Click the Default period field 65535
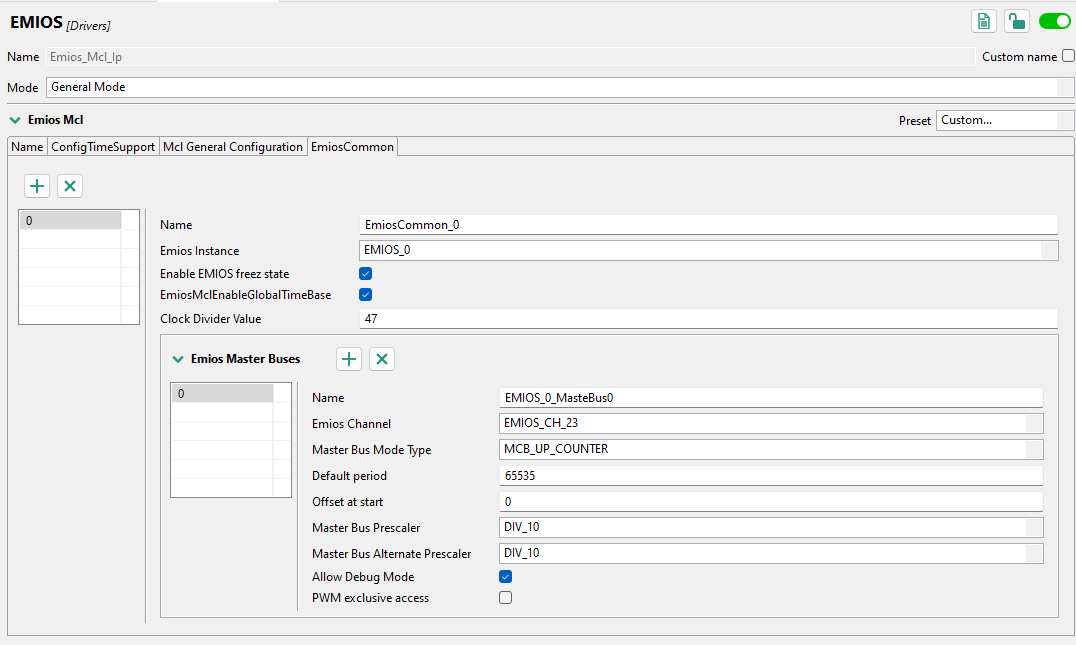The width and height of the screenshot is (1076, 645). (x=771, y=476)
